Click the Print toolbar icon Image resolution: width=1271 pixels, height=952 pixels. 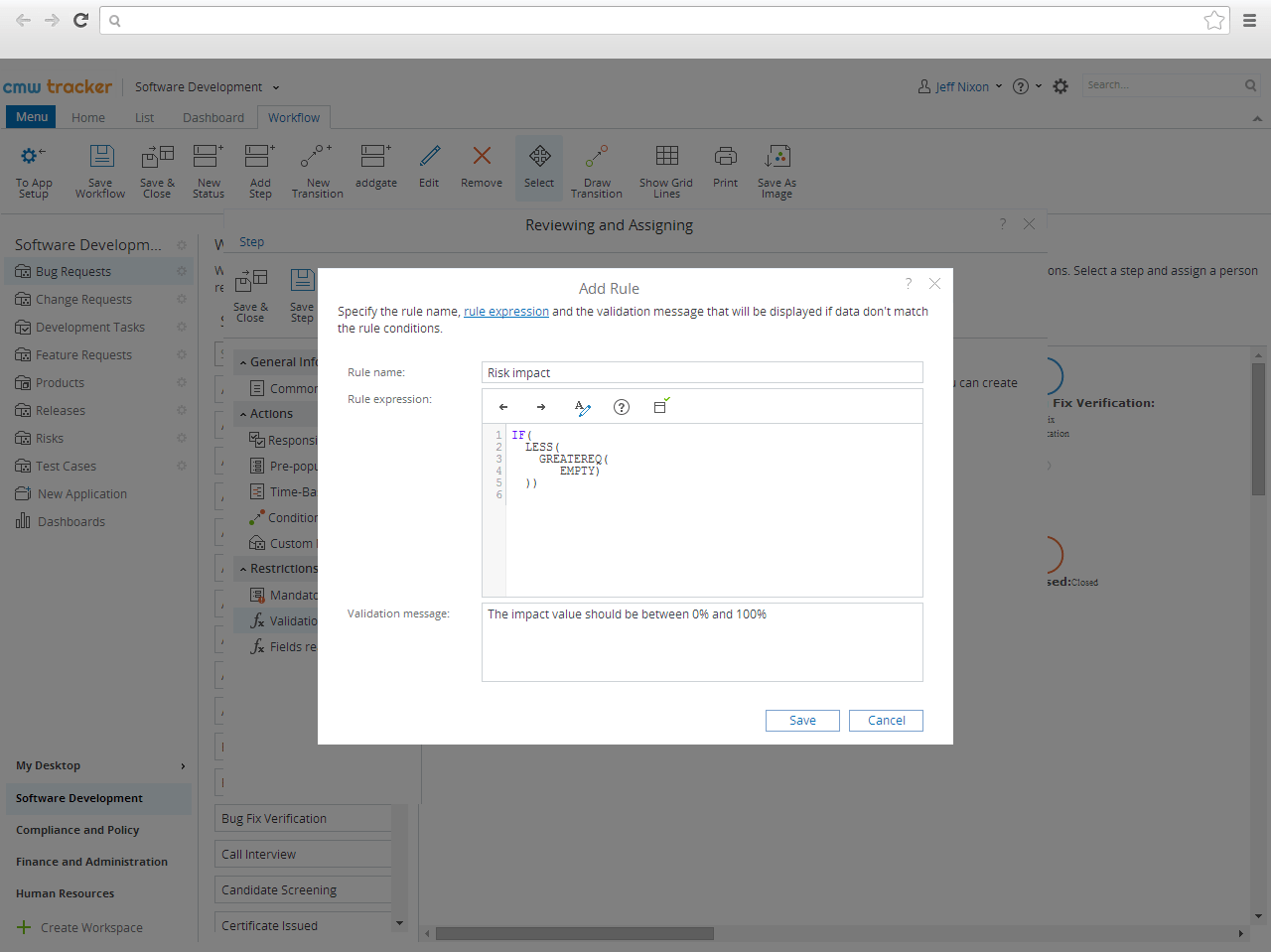click(x=726, y=168)
